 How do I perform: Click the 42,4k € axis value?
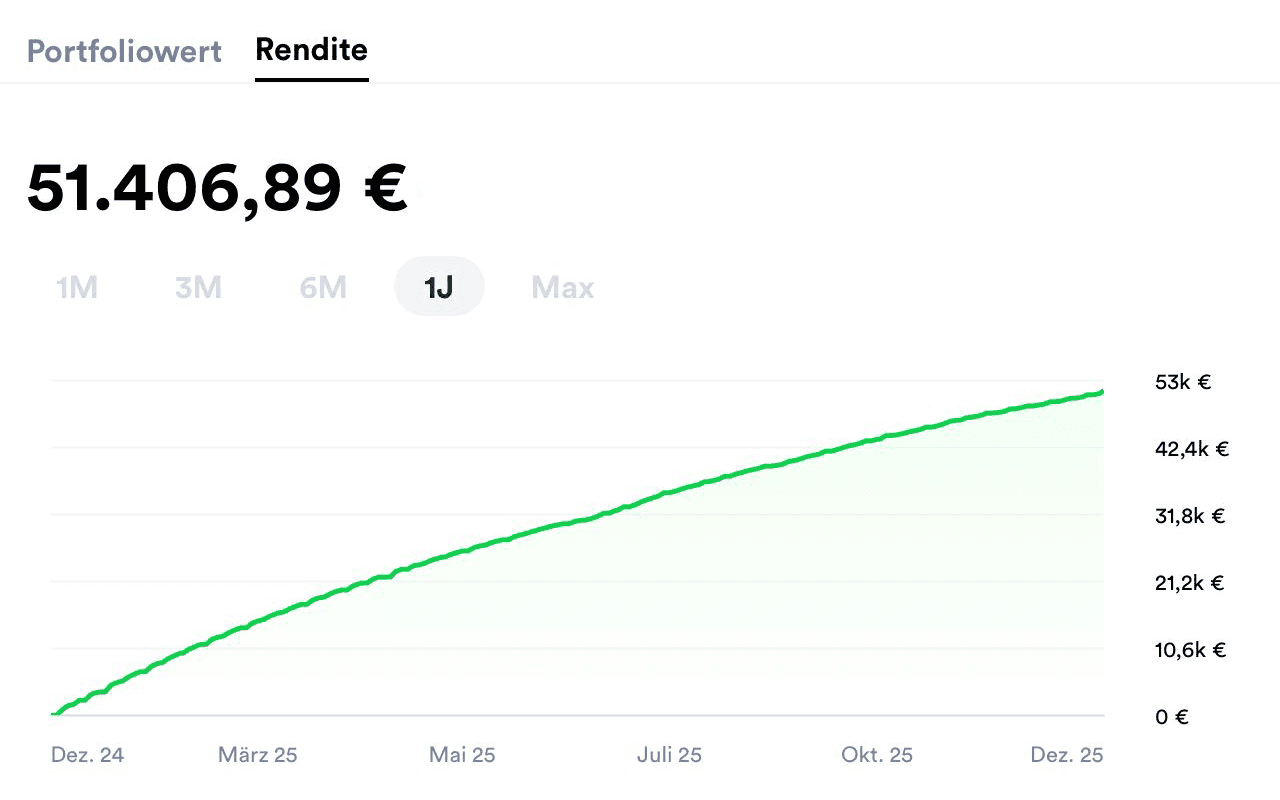pyautogui.click(x=1191, y=449)
